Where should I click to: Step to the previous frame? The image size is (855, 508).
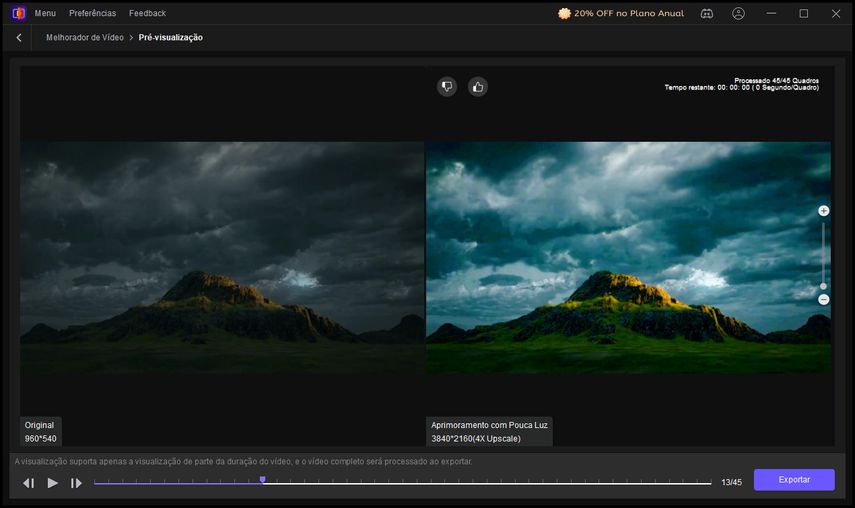point(29,483)
